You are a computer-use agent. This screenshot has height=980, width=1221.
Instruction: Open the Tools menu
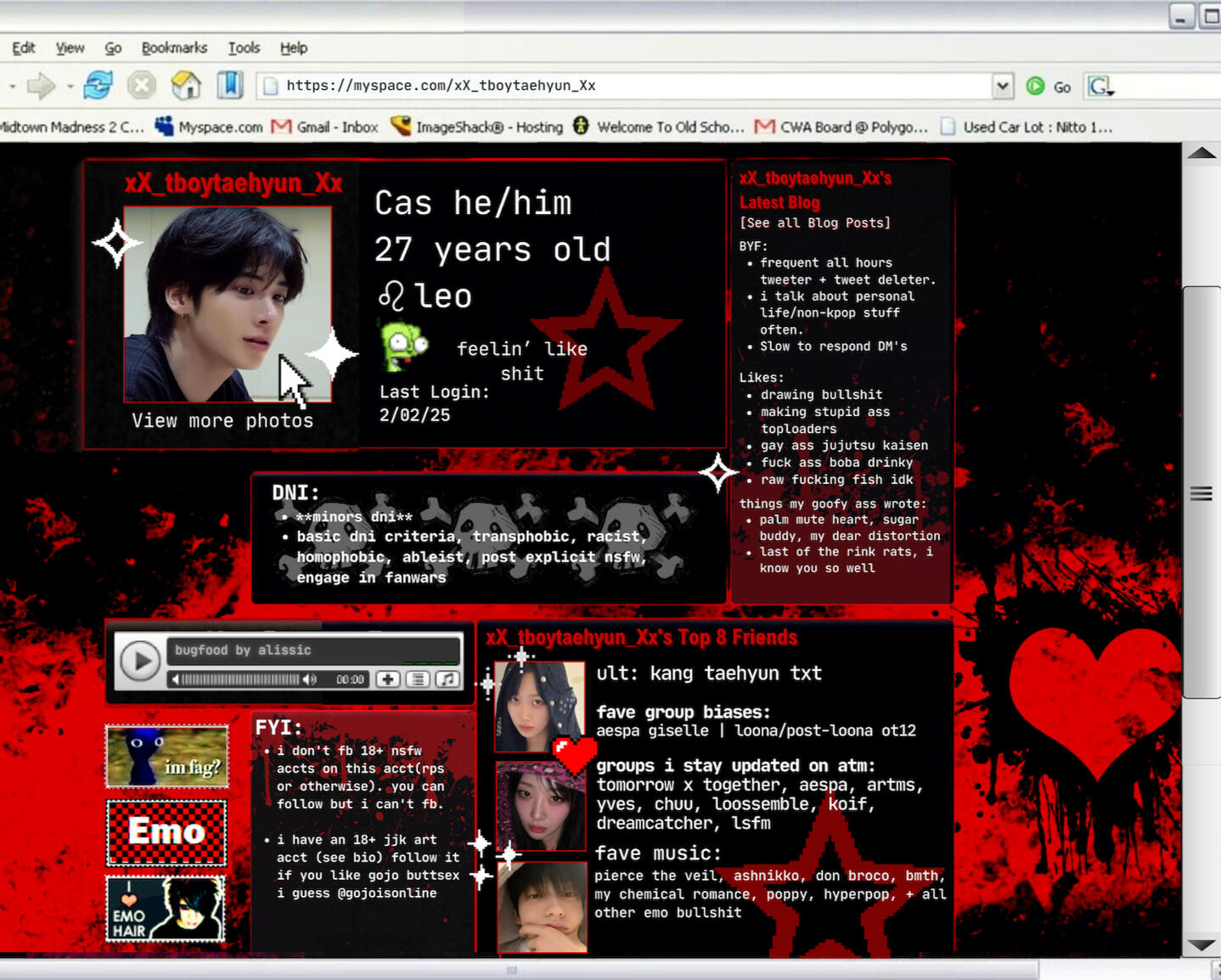(244, 48)
